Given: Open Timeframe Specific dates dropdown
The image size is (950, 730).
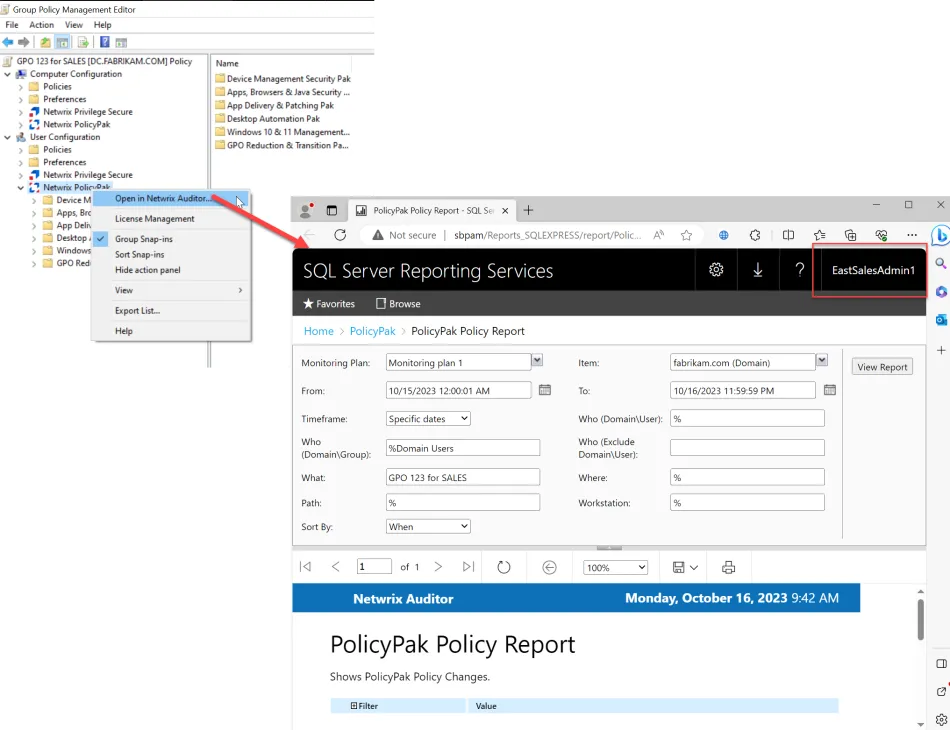Looking at the screenshot, I should pyautogui.click(x=428, y=419).
